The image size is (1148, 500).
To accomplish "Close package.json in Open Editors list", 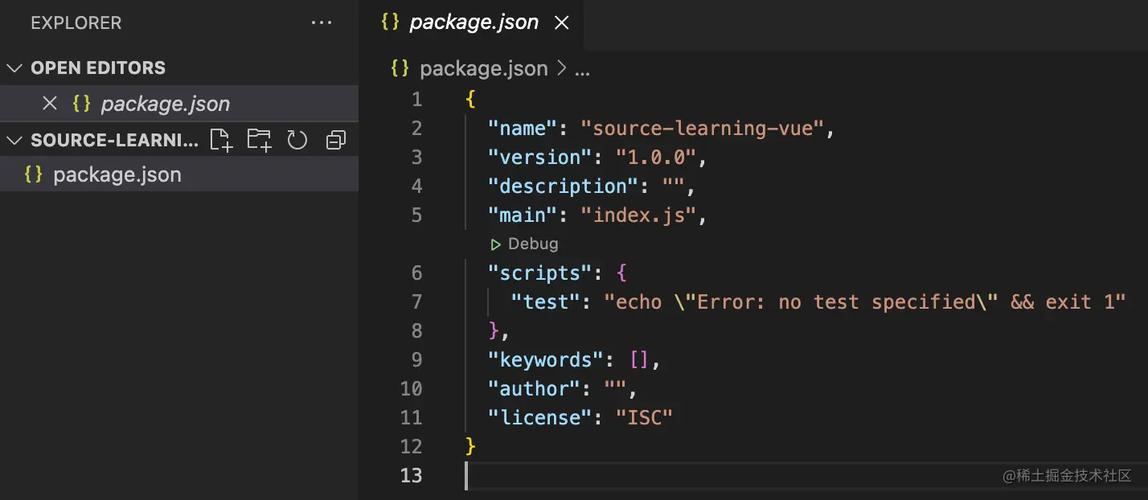I will point(49,103).
